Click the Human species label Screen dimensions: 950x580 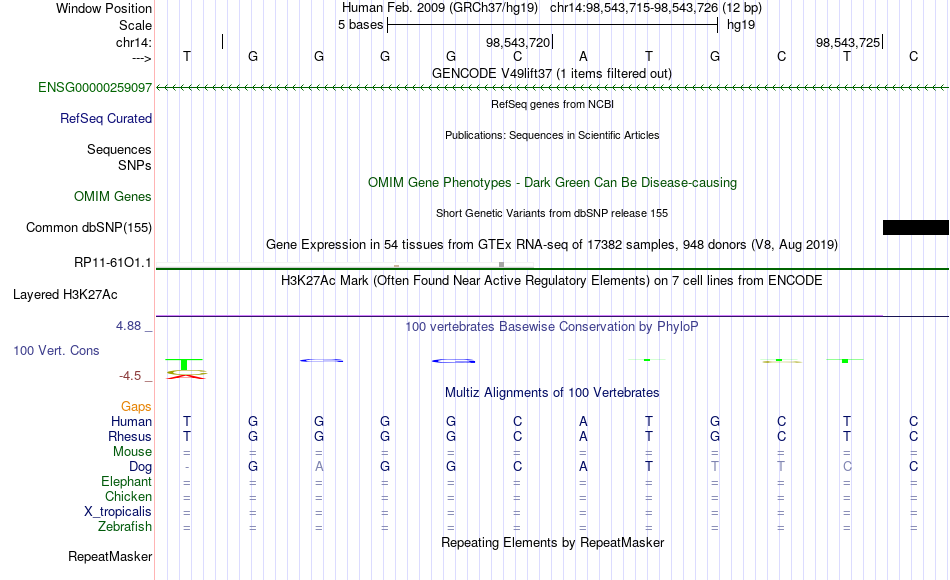click(x=131, y=421)
